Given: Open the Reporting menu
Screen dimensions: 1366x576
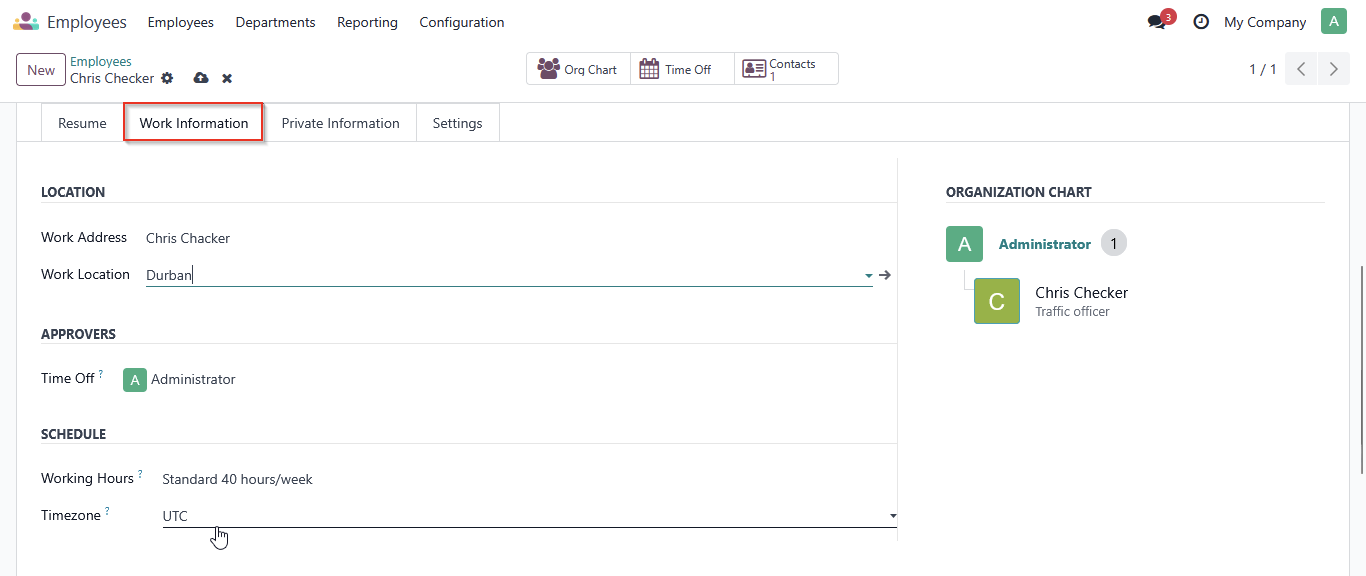Looking at the screenshot, I should click(367, 22).
